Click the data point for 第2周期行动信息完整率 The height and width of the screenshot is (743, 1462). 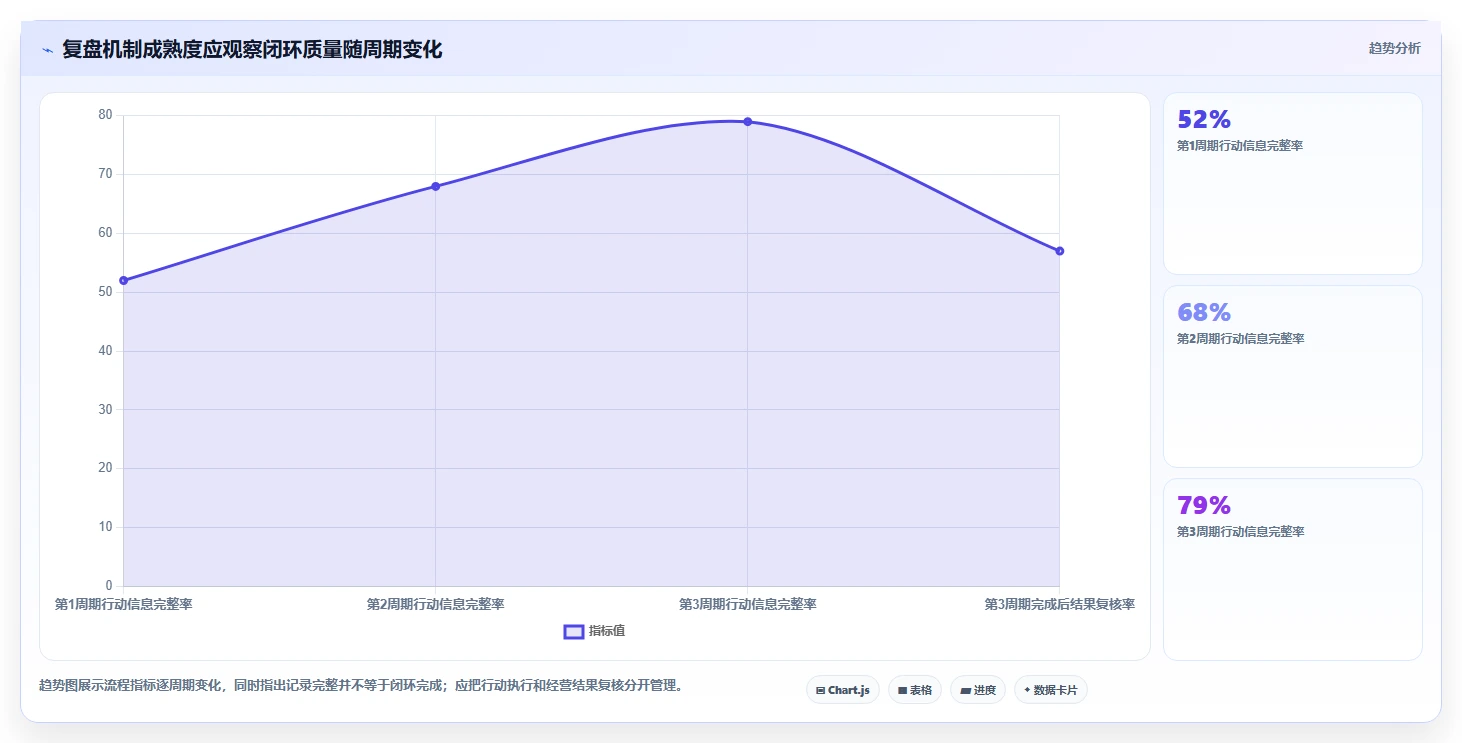pyautogui.click(x=435, y=186)
